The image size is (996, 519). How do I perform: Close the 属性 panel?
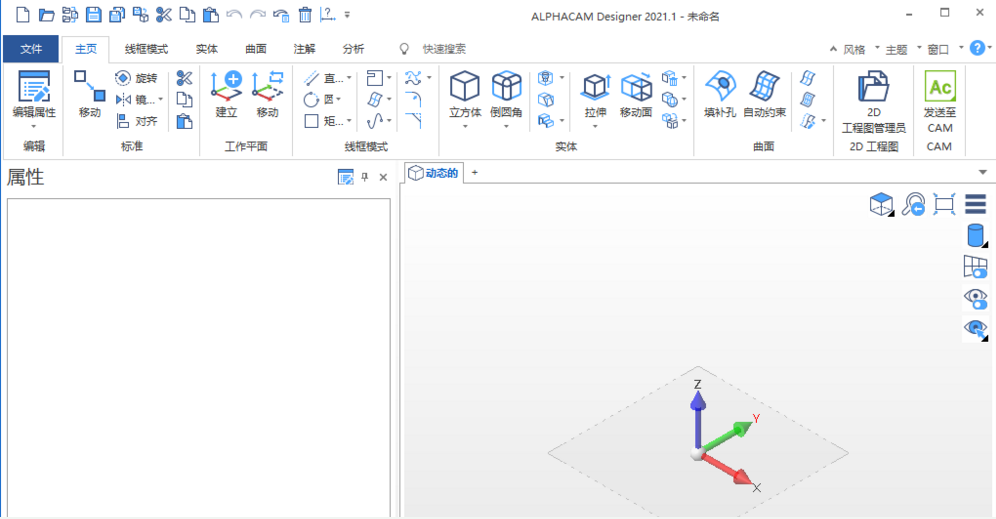tap(383, 177)
